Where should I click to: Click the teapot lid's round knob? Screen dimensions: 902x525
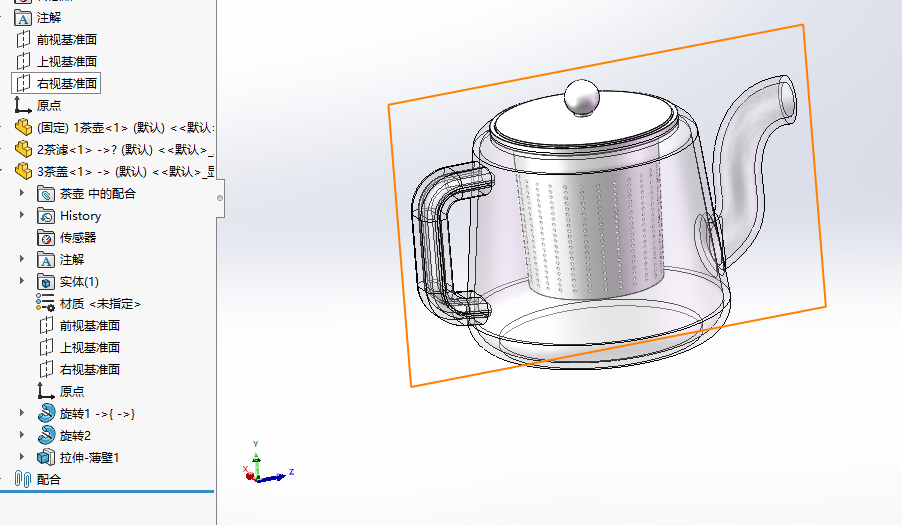point(582,97)
